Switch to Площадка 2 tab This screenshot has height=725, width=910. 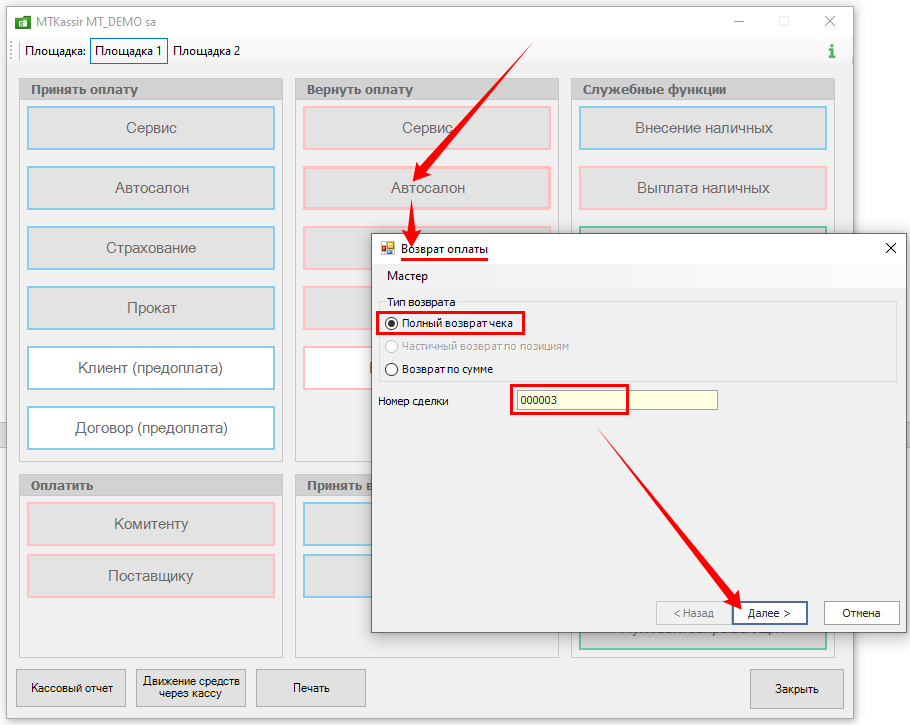(x=207, y=51)
